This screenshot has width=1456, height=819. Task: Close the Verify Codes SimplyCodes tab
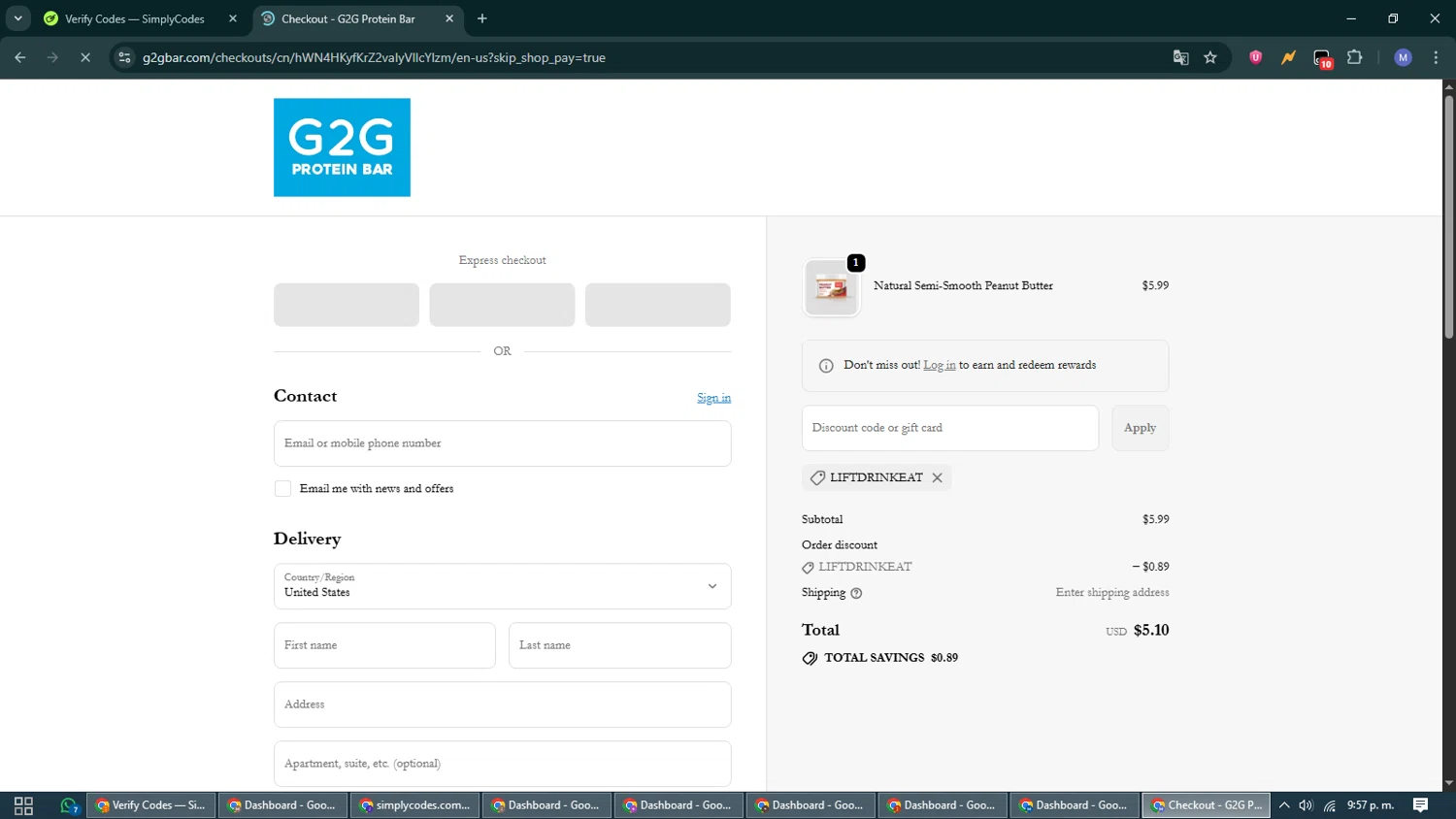(x=233, y=18)
